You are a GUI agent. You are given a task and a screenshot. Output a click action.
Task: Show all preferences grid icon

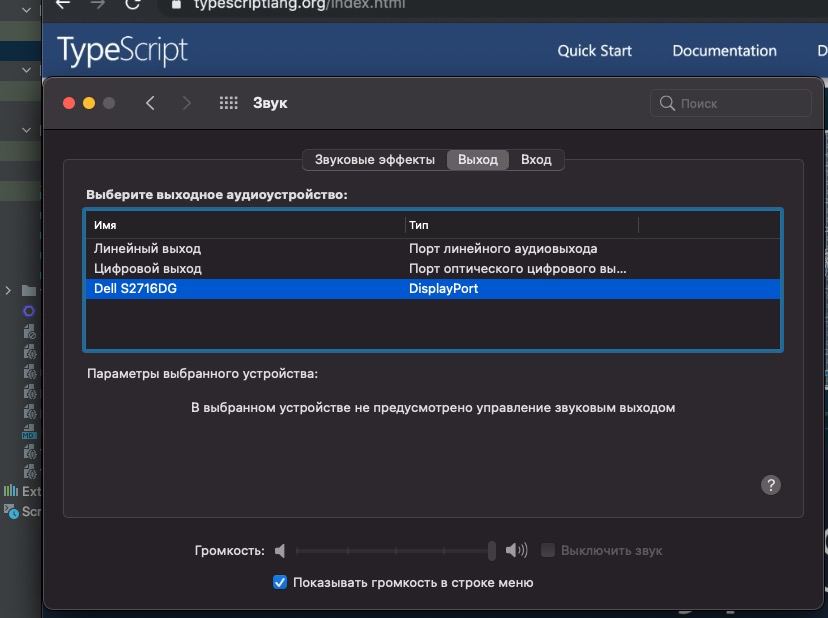(x=229, y=103)
